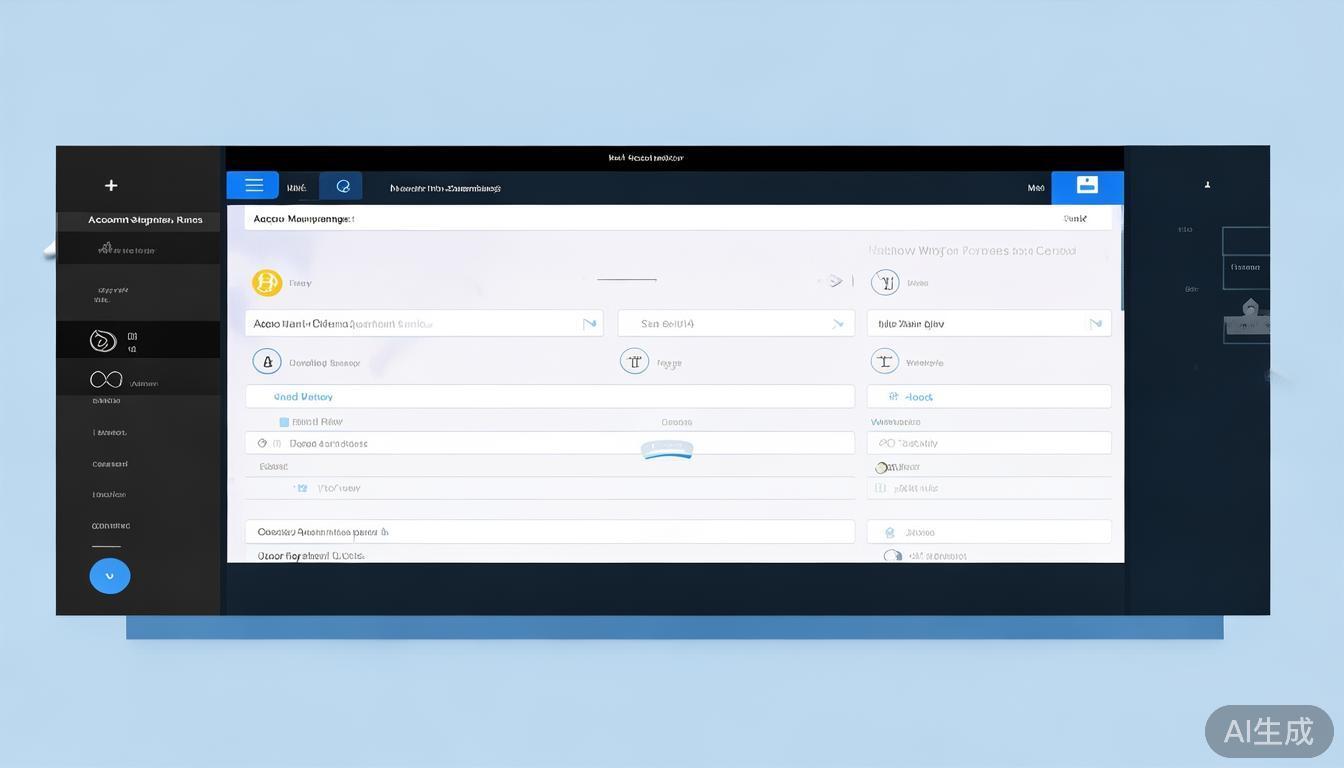Open the blue hamburger menu

coord(253,185)
